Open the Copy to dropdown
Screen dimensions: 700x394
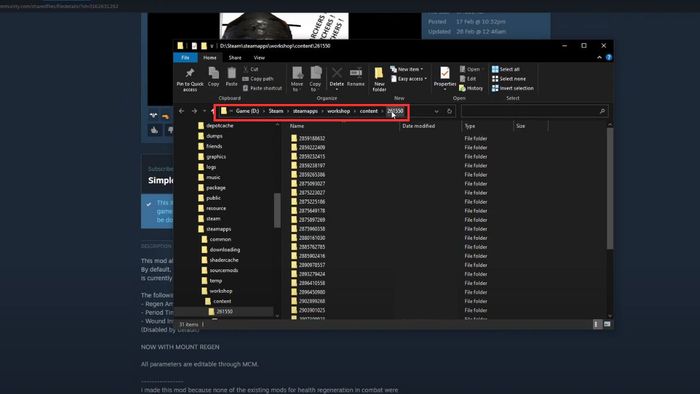pyautogui.click(x=315, y=79)
